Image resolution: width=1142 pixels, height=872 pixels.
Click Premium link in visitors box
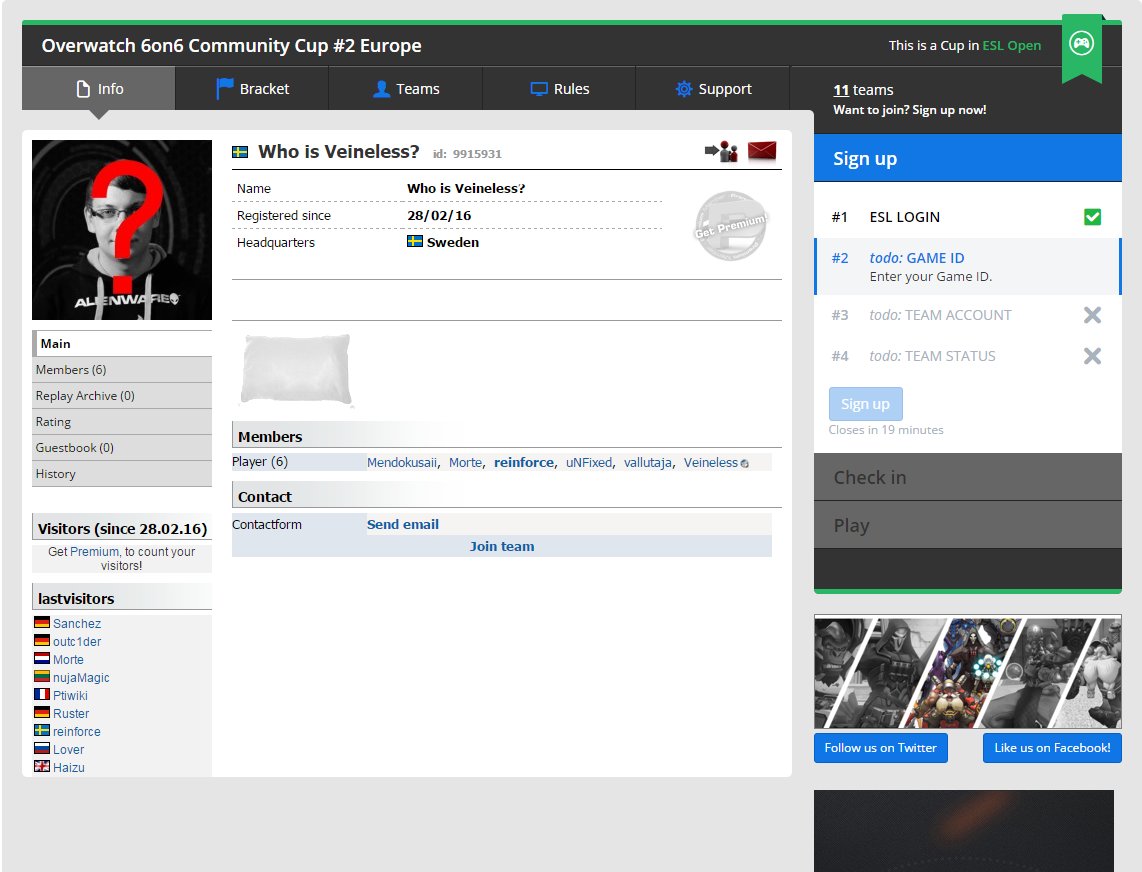point(94,551)
